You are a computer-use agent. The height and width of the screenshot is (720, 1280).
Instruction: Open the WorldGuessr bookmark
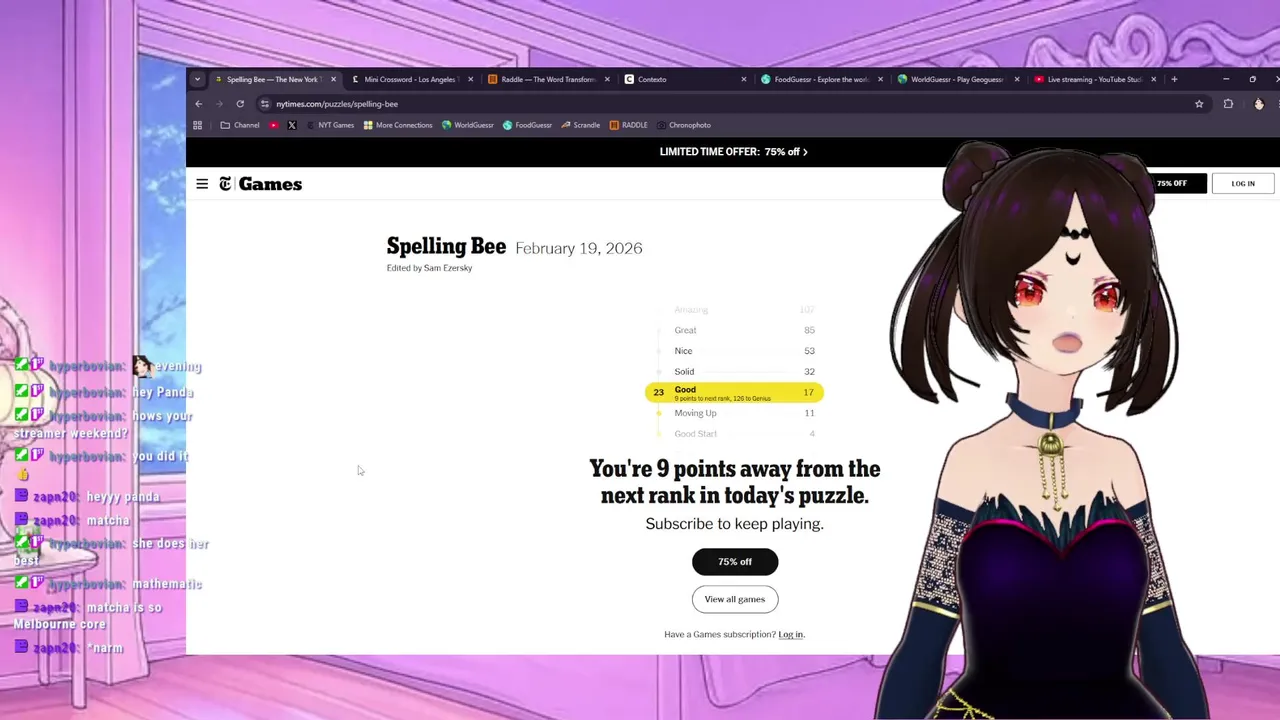[x=468, y=125]
